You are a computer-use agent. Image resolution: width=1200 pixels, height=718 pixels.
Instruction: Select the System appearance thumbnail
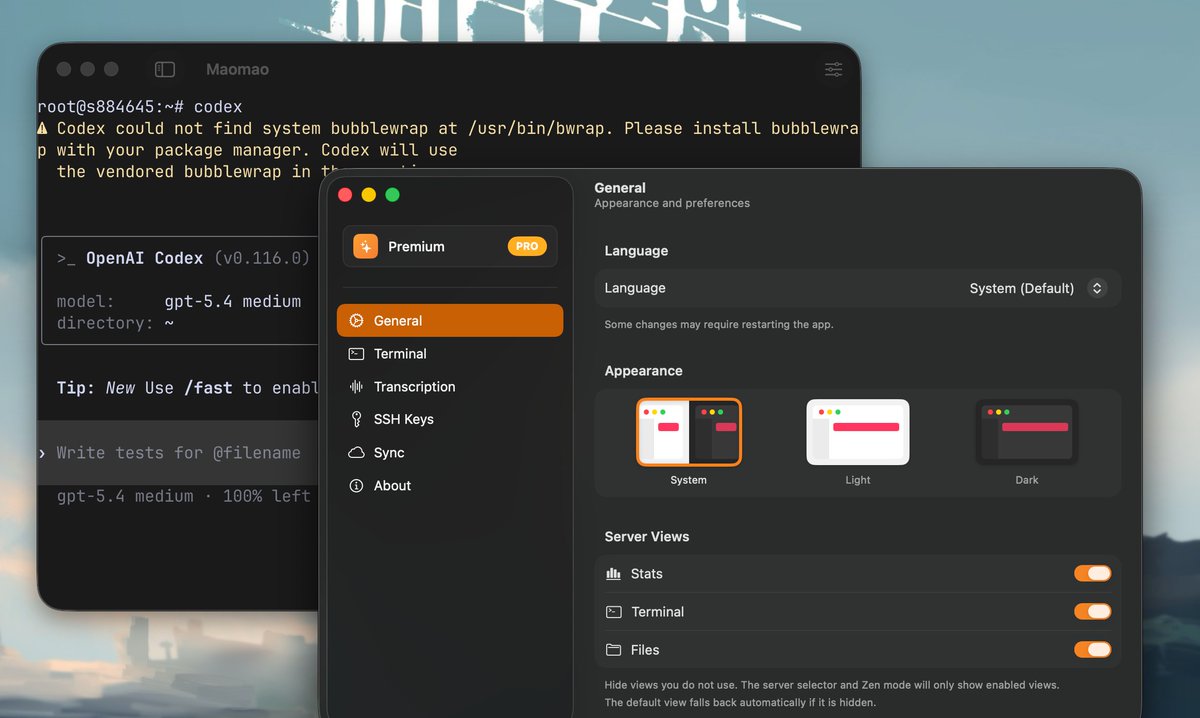[689, 432]
